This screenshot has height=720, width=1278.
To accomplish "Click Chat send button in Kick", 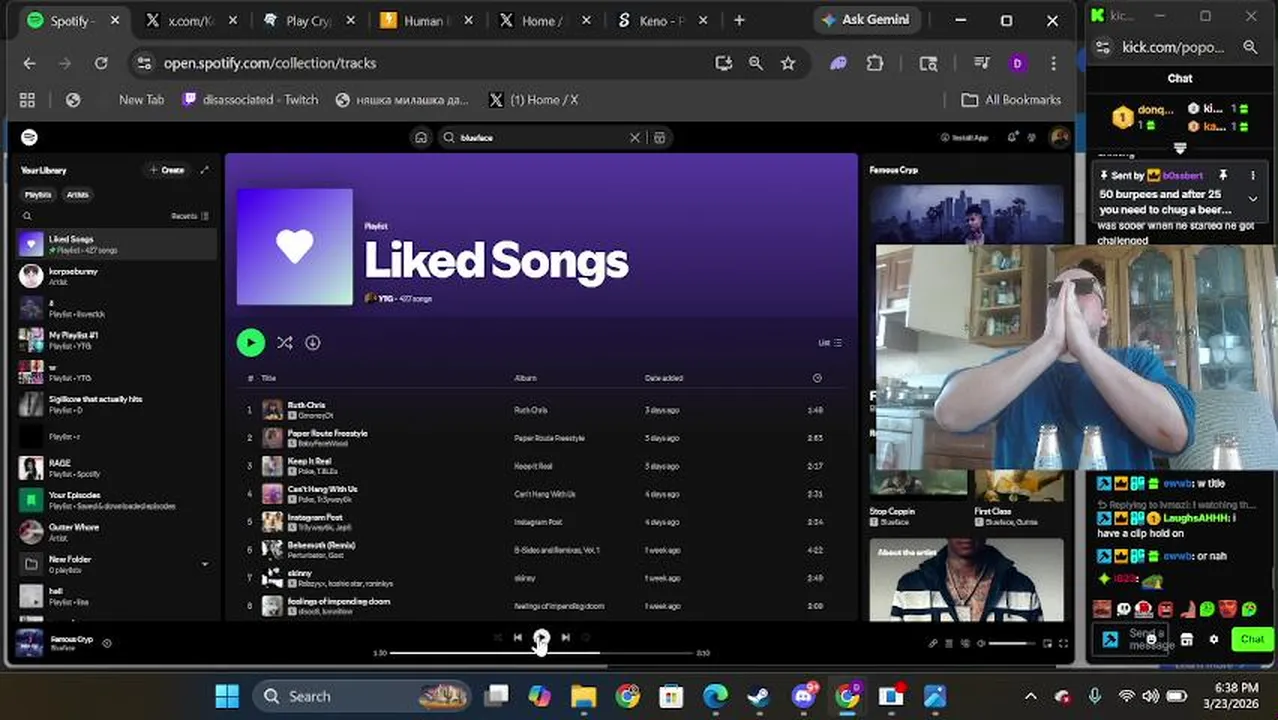I will [1252, 639].
